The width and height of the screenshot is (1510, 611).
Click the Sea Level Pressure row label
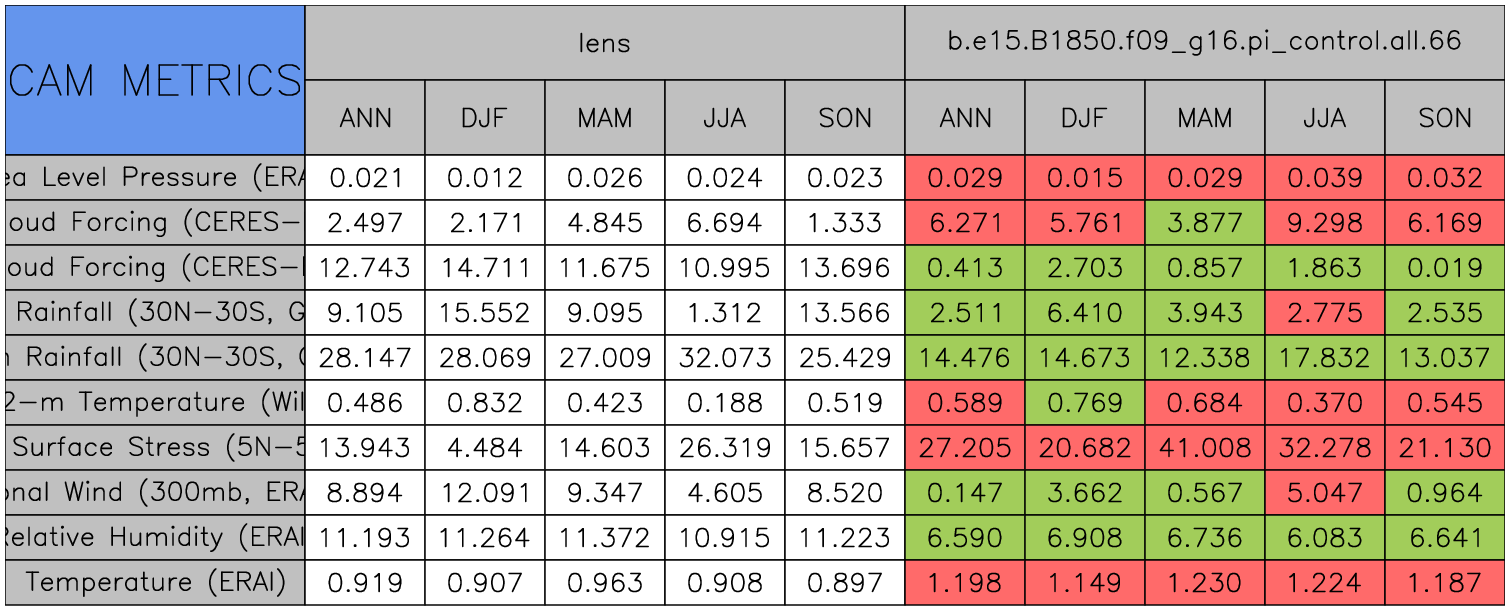(155, 178)
